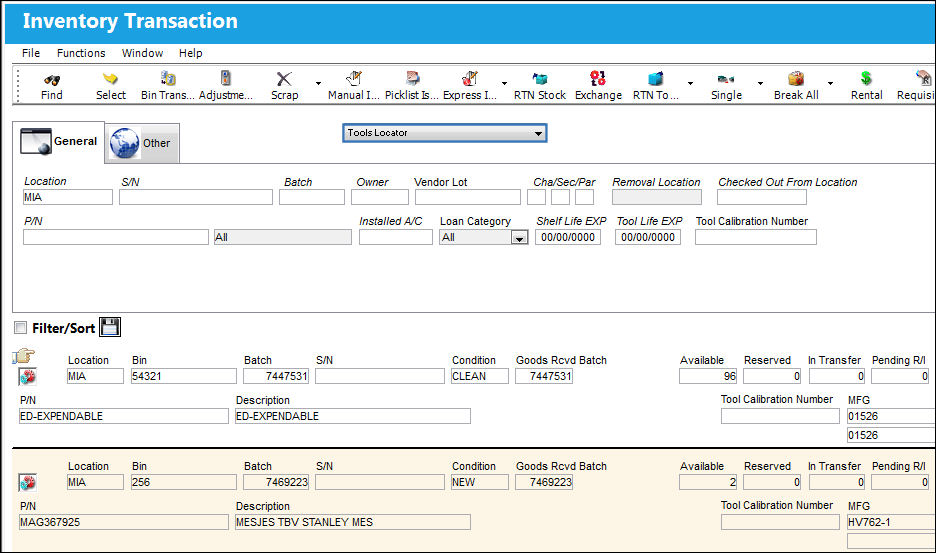Open the Adjustment tool
Image resolution: width=936 pixels, height=553 pixels.
pyautogui.click(x=226, y=78)
